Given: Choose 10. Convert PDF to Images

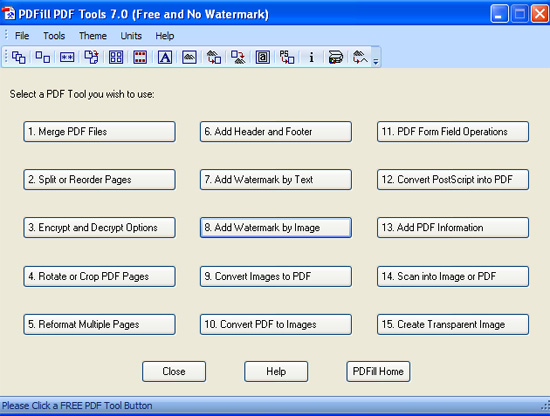Looking at the screenshot, I should [276, 324].
